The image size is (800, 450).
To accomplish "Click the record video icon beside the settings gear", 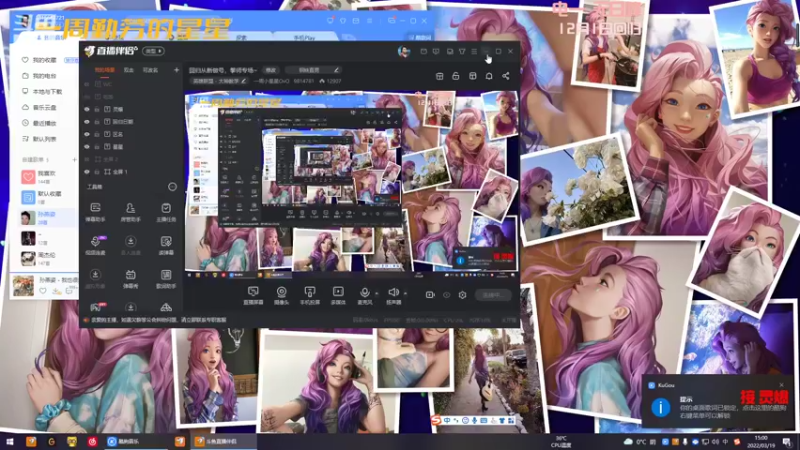I will point(430,295).
